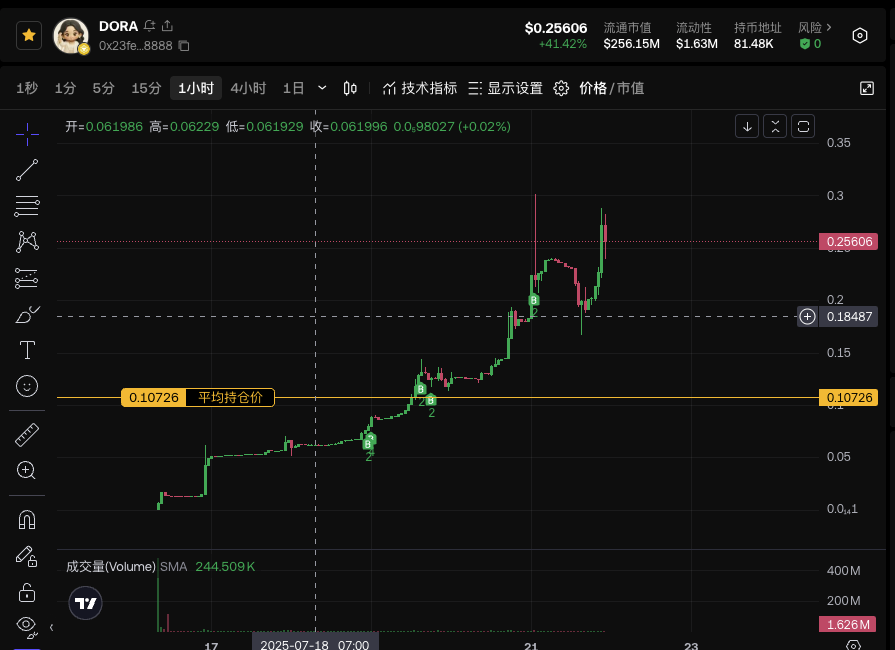Click the current price tag 0.25606
Image resolution: width=895 pixels, height=650 pixels.
tap(849, 241)
